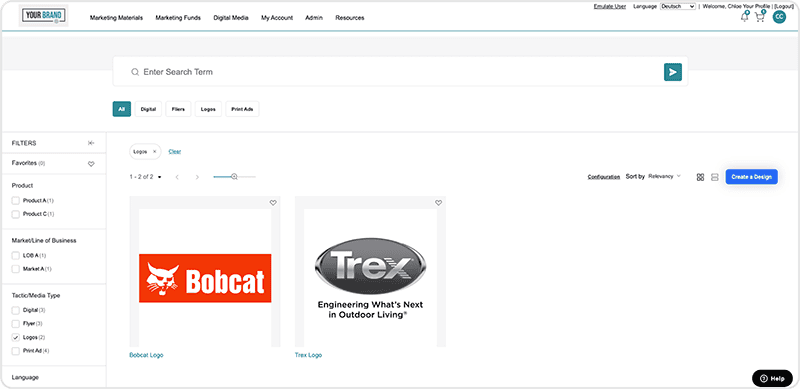
Task: Click the YOUR BRAND logo
Action: pyautogui.click(x=43, y=16)
